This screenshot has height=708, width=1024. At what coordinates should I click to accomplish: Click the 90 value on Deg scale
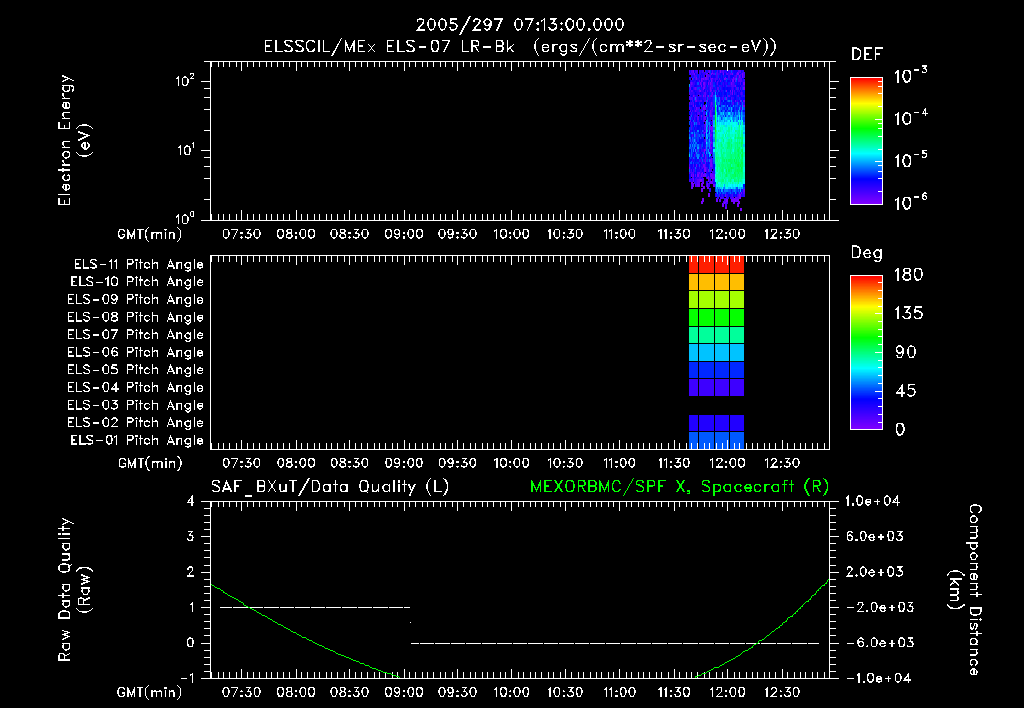coord(906,353)
